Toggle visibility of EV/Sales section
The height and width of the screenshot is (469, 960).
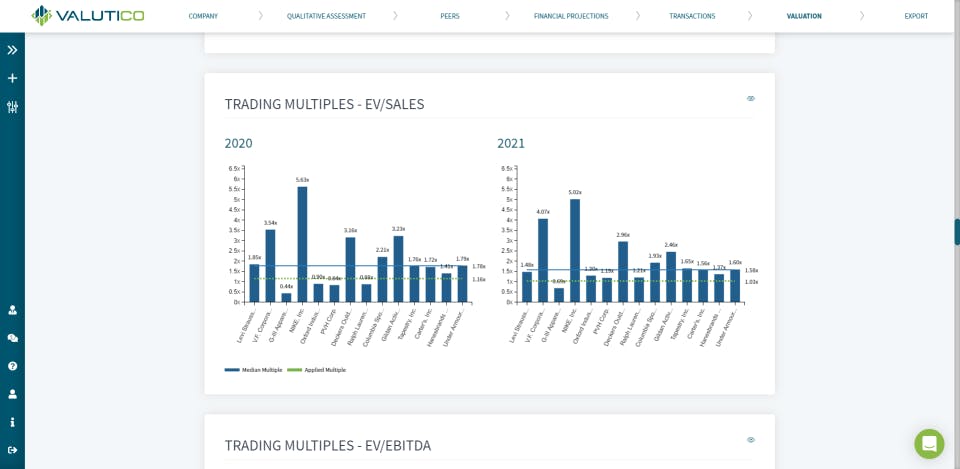click(751, 98)
